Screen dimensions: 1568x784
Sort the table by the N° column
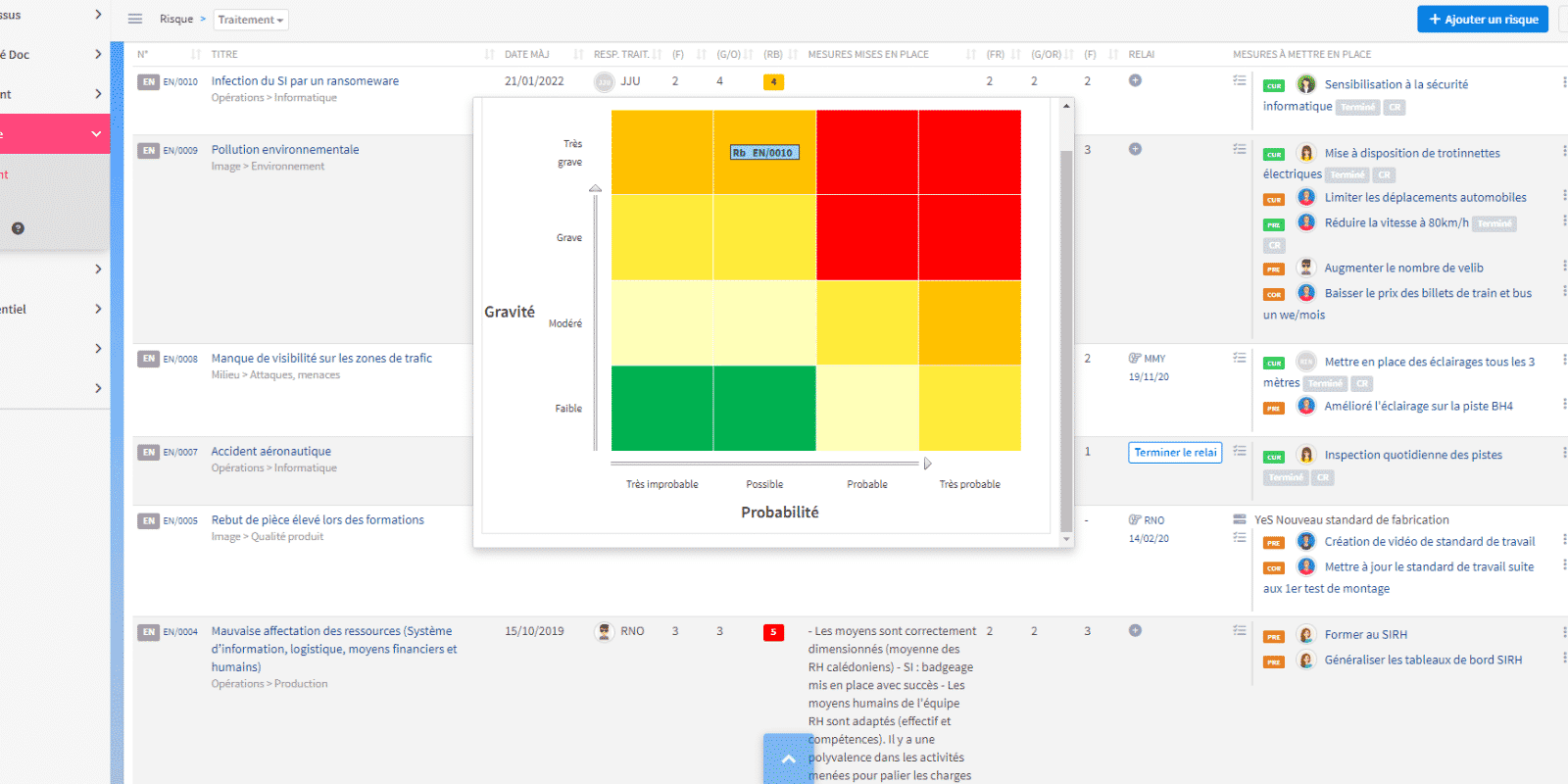143,55
